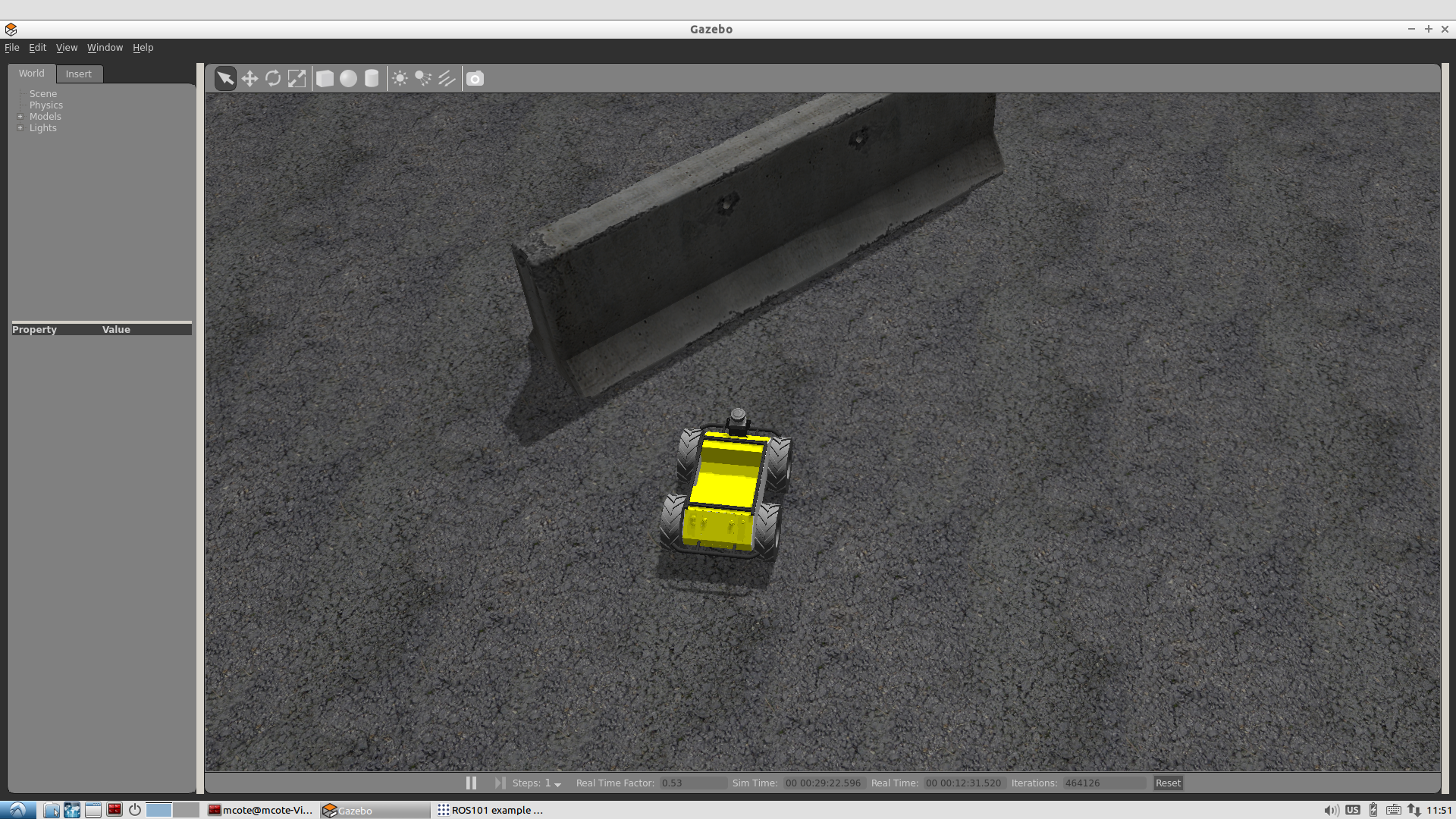Switch to the Insert tab
Image resolution: width=1456 pixels, height=819 pixels.
coord(78,74)
